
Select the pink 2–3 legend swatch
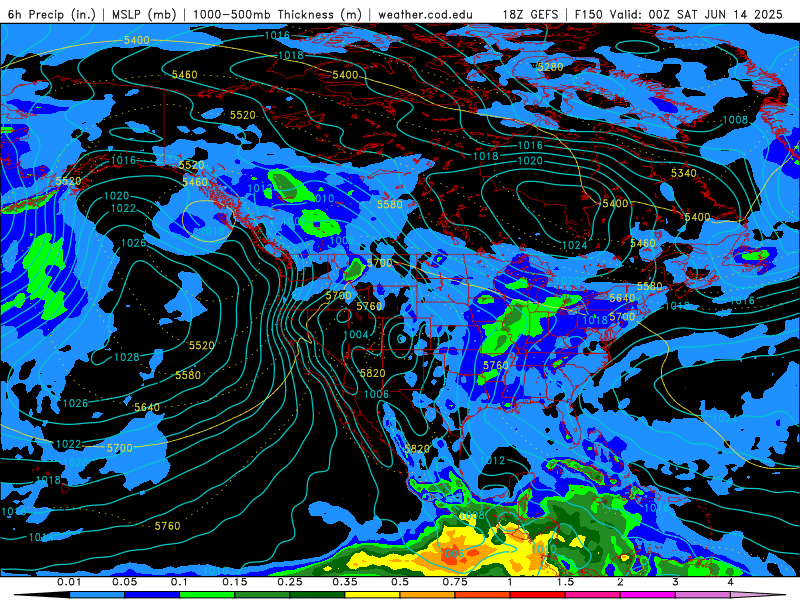pos(648,595)
